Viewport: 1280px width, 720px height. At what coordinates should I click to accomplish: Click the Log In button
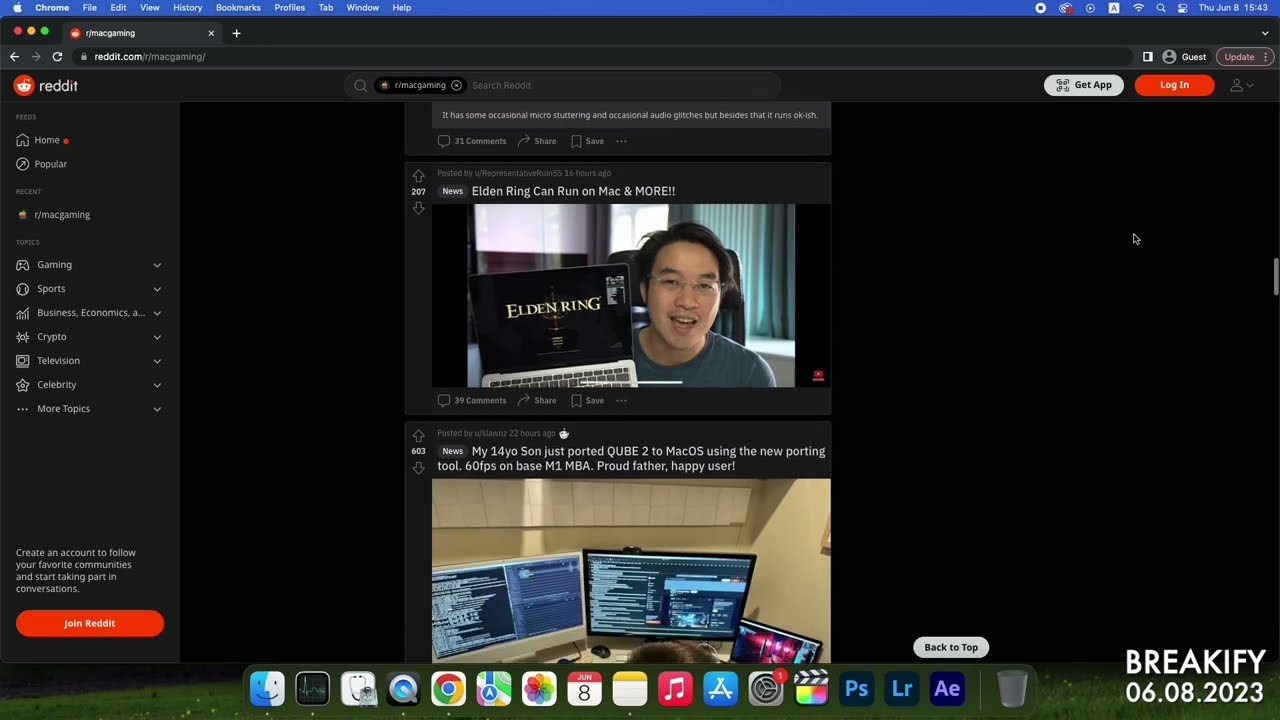[x=1174, y=85]
